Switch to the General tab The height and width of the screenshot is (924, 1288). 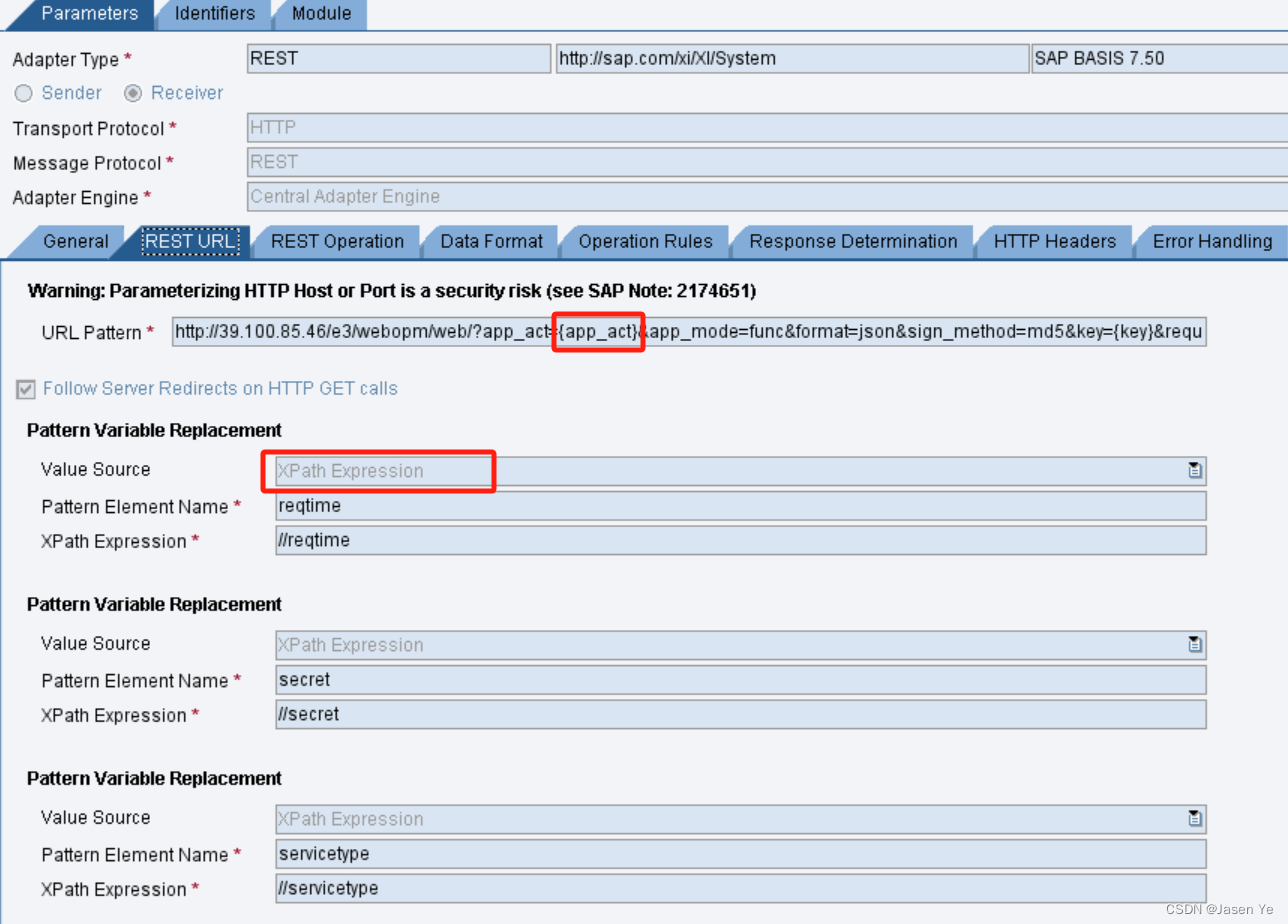click(x=75, y=241)
